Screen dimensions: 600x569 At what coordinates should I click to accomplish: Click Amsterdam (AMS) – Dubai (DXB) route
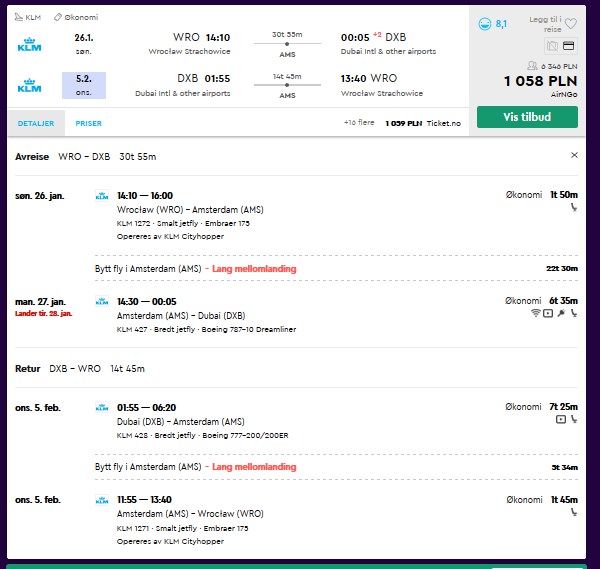pyautogui.click(x=181, y=316)
